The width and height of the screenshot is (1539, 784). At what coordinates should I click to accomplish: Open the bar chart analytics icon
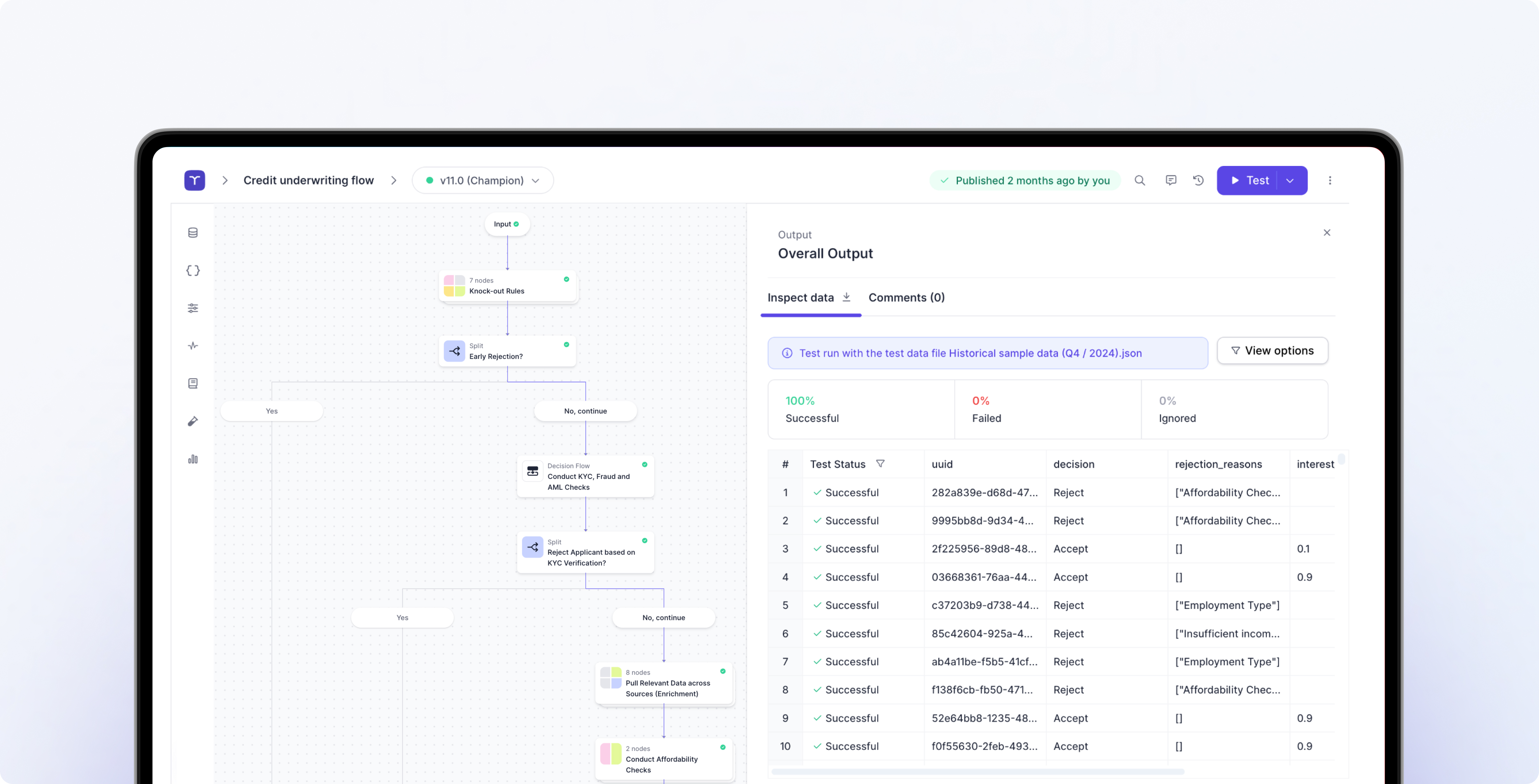(x=193, y=459)
